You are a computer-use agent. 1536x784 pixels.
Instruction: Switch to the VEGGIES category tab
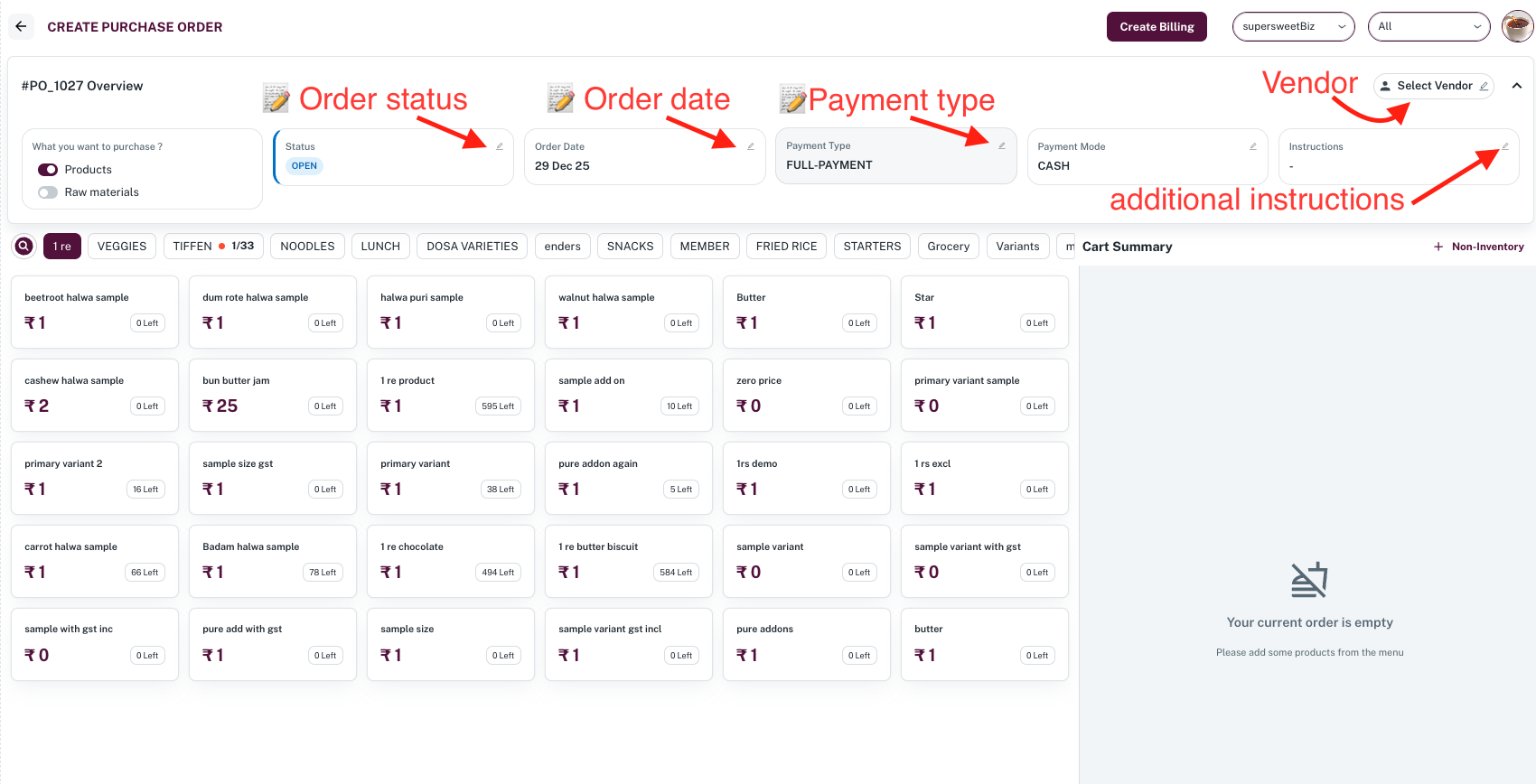[122, 247]
